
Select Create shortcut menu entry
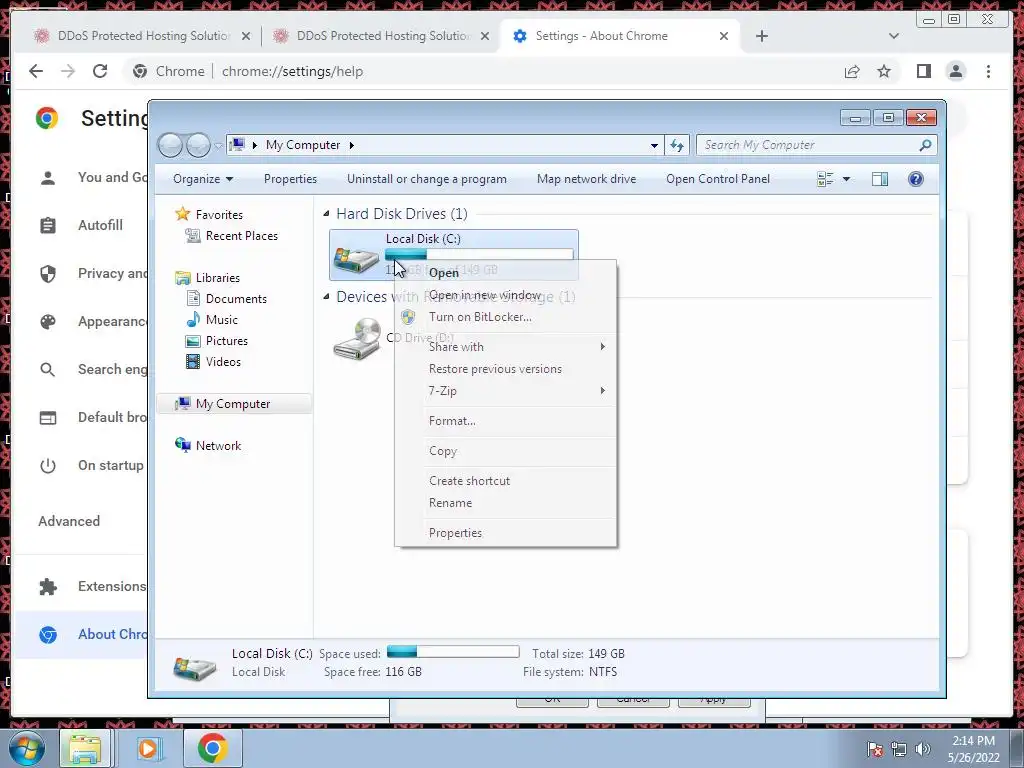click(505, 481)
